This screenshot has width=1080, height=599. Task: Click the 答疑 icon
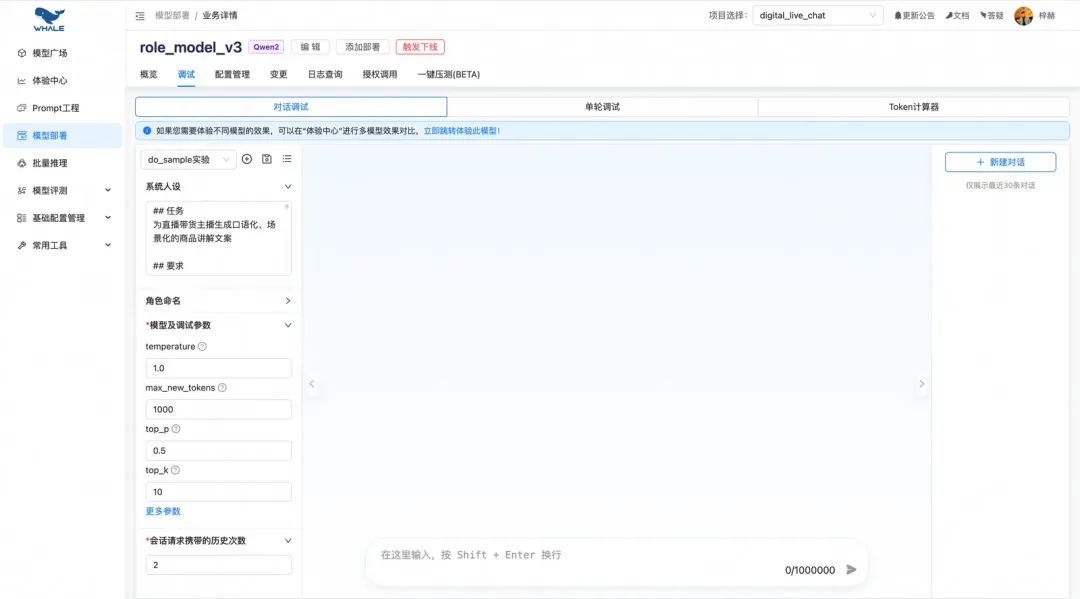tap(992, 14)
